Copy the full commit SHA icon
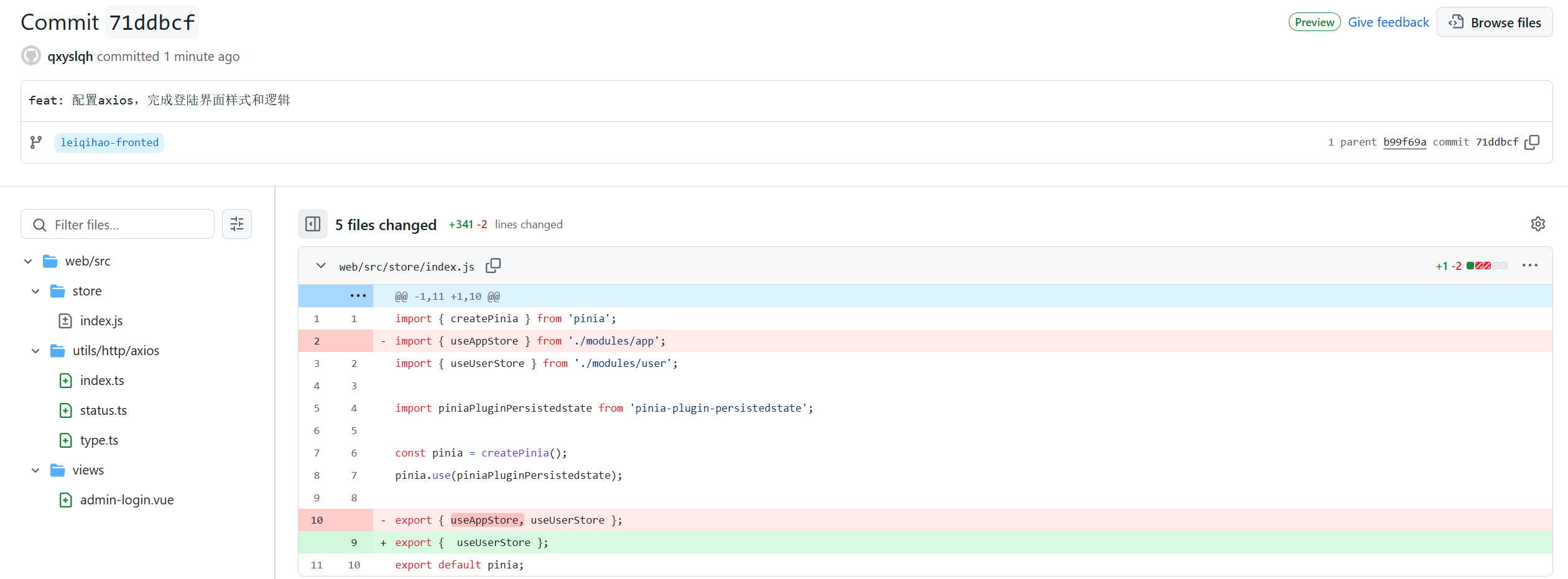The height and width of the screenshot is (579, 1568). click(x=1532, y=142)
